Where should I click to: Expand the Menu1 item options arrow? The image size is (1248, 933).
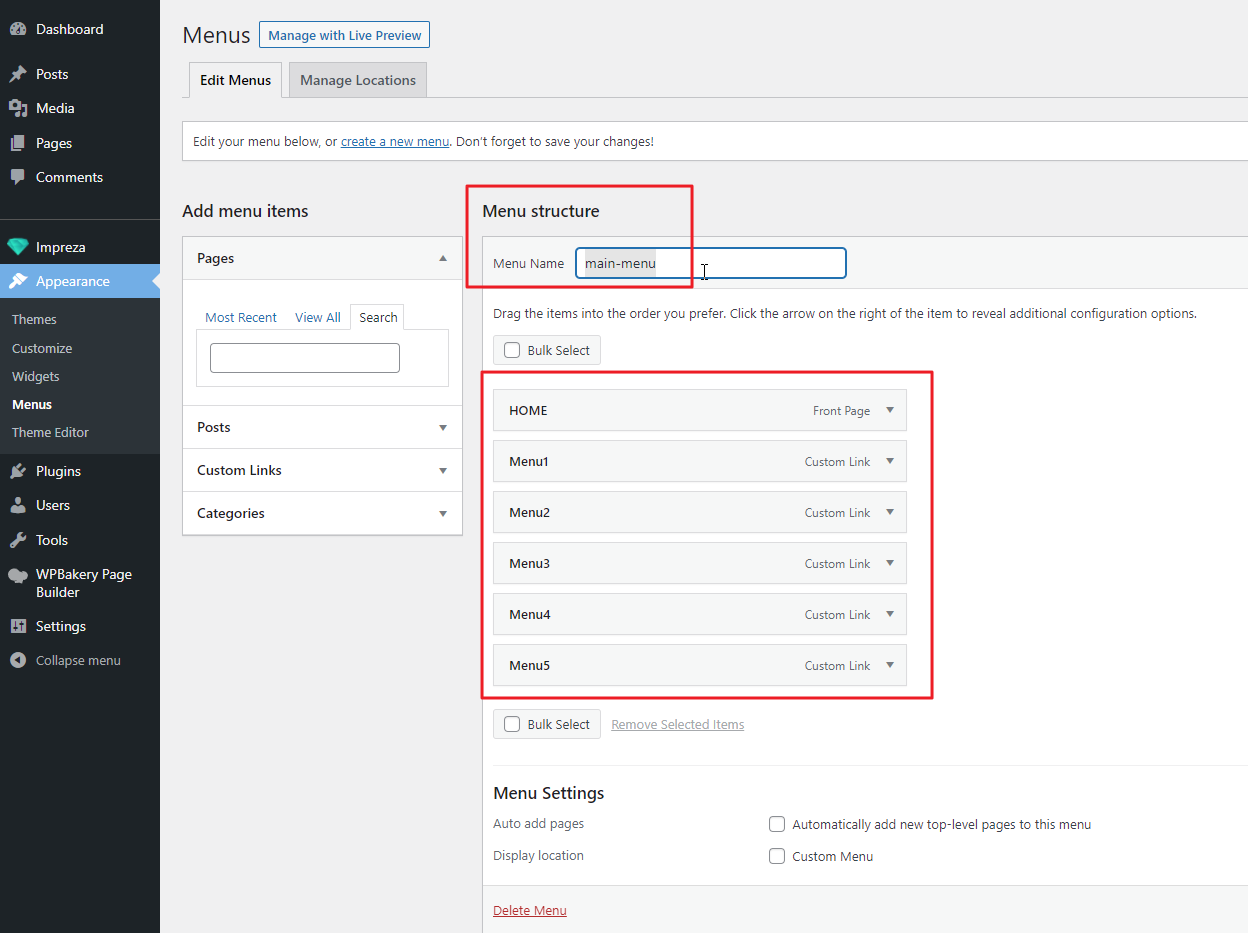(890, 461)
